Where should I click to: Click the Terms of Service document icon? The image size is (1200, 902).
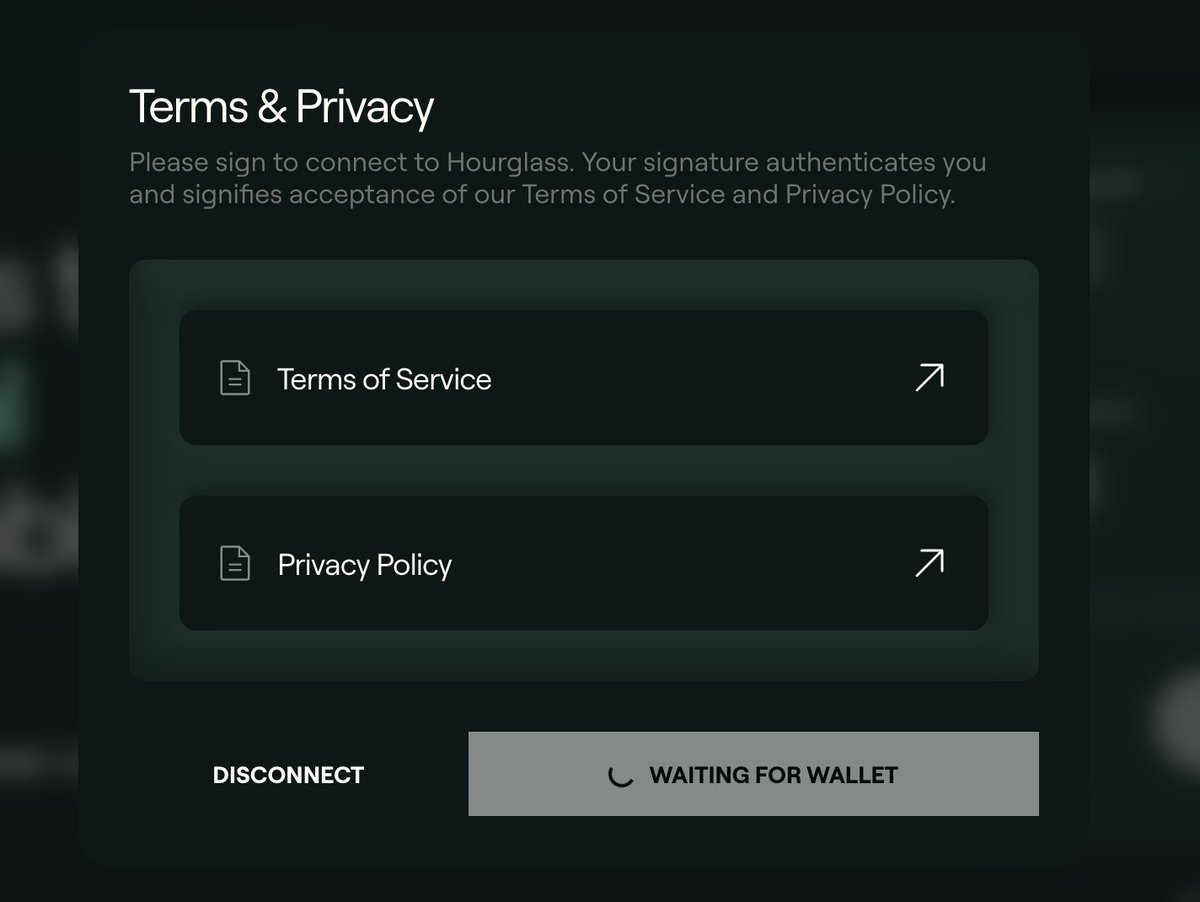(x=235, y=379)
